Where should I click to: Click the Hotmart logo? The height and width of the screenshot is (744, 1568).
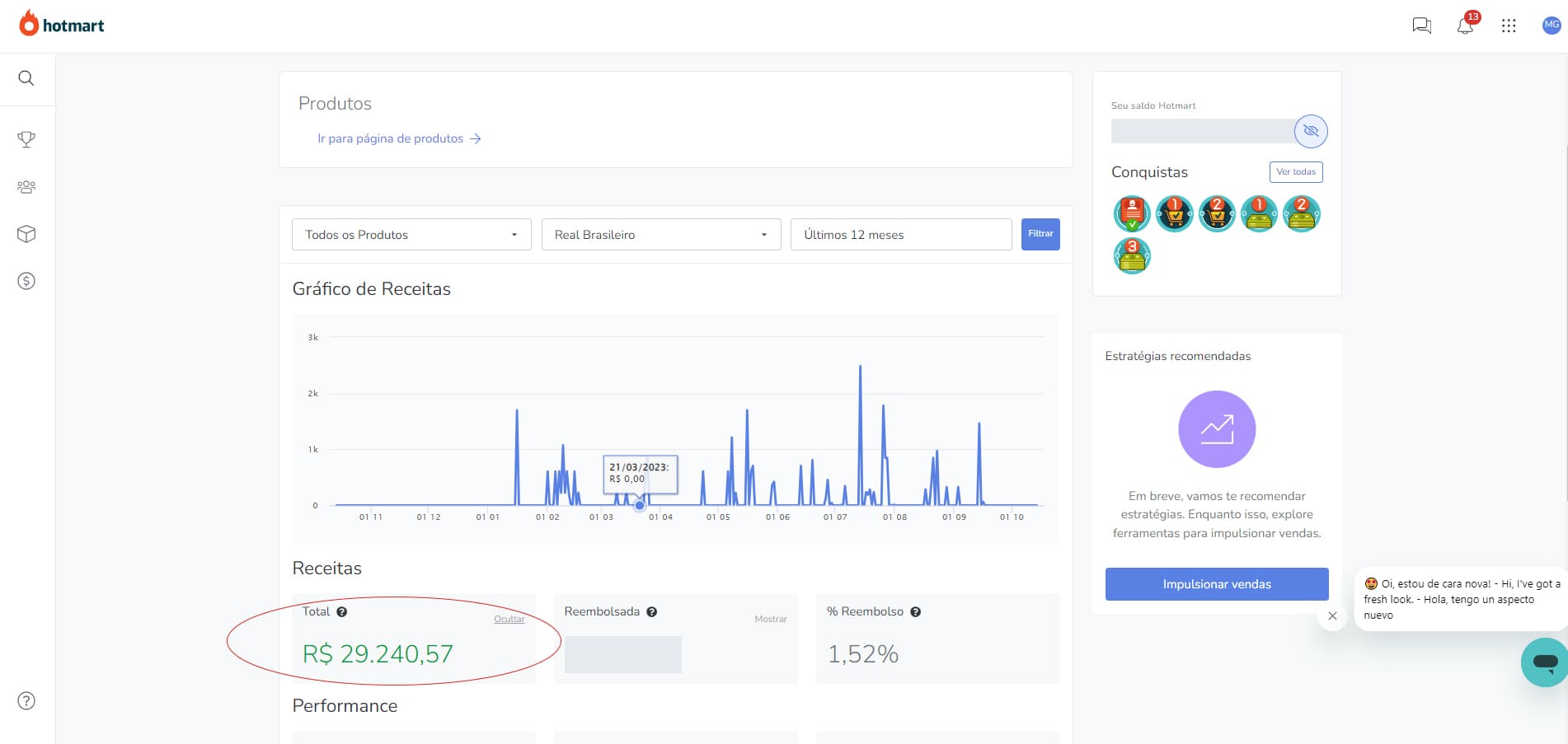pyautogui.click(x=62, y=25)
